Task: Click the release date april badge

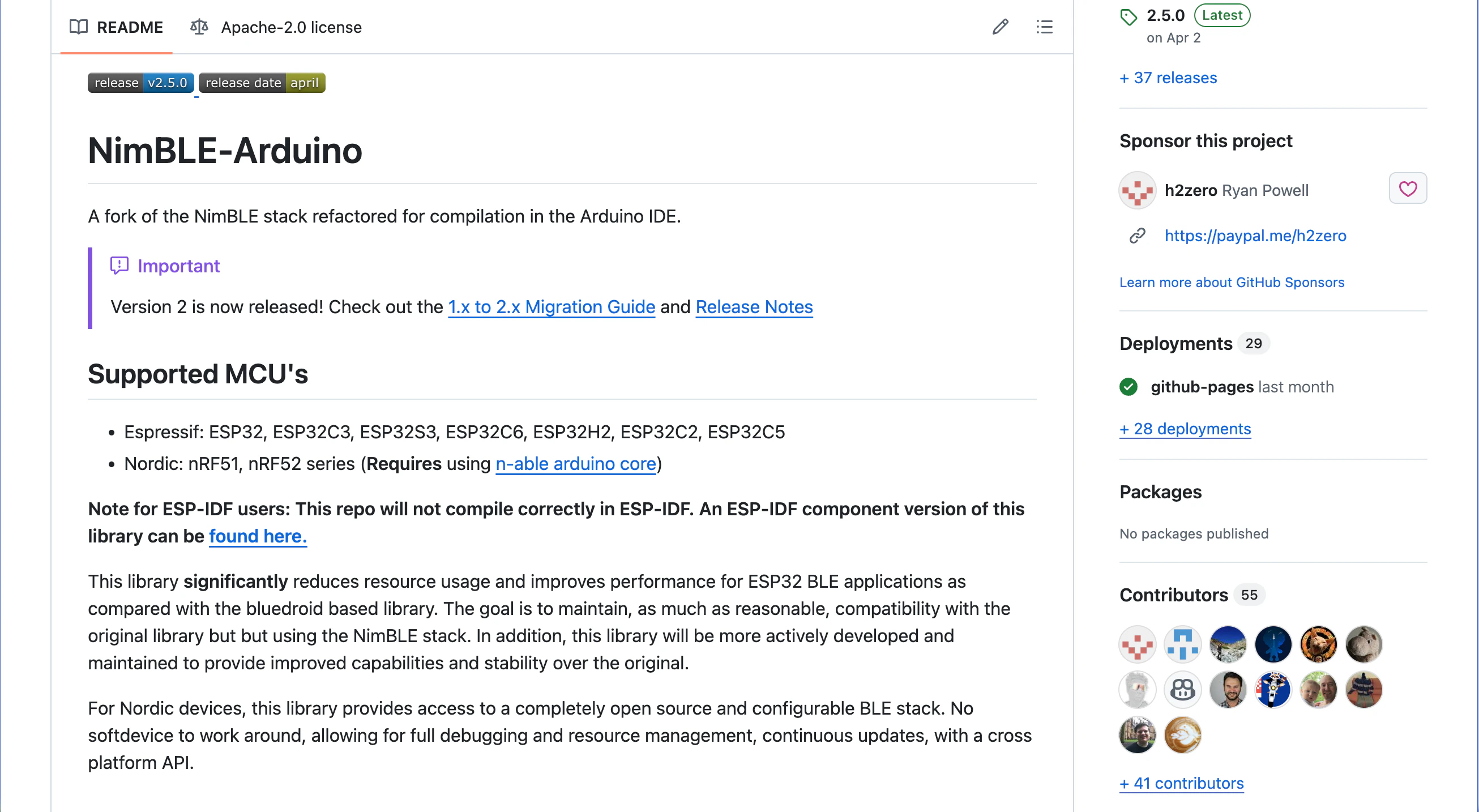Action: coord(262,83)
